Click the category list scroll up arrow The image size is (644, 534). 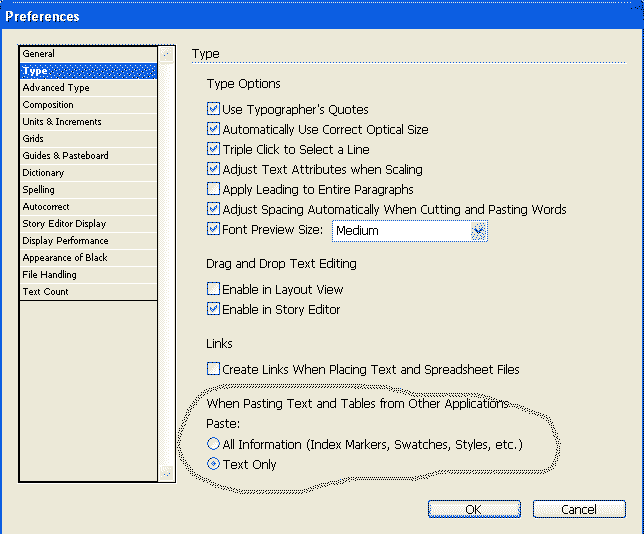166,54
